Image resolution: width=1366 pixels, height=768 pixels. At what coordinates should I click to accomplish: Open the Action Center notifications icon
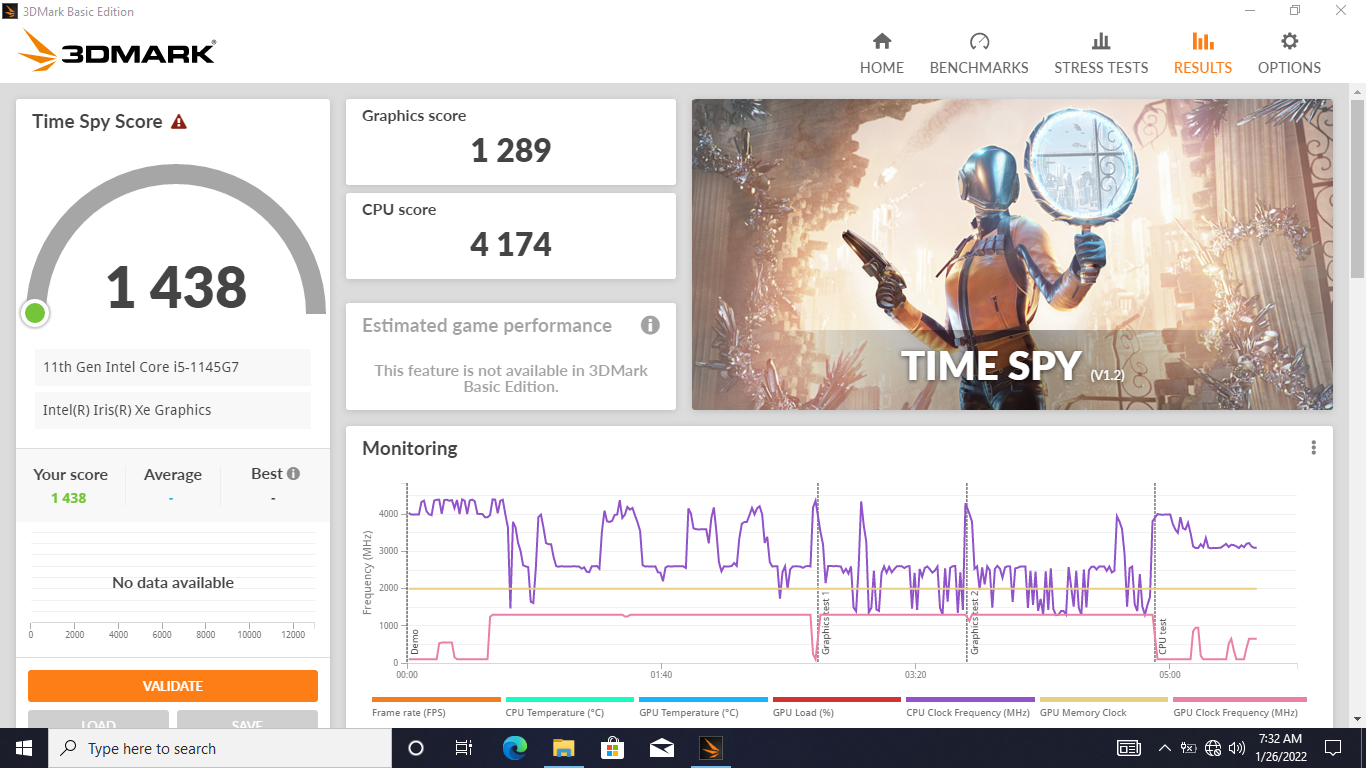click(x=1332, y=748)
